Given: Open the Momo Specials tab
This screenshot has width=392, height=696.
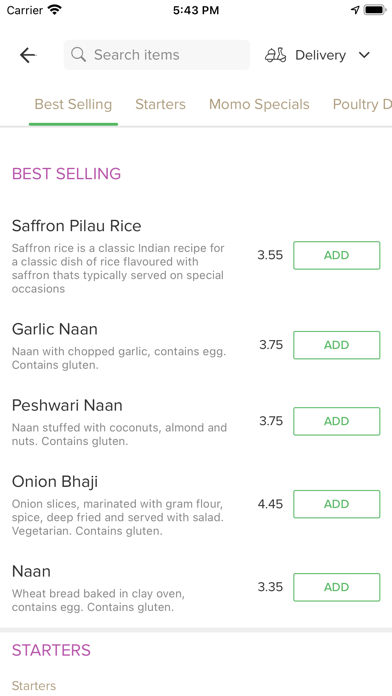Looking at the screenshot, I should [x=259, y=104].
